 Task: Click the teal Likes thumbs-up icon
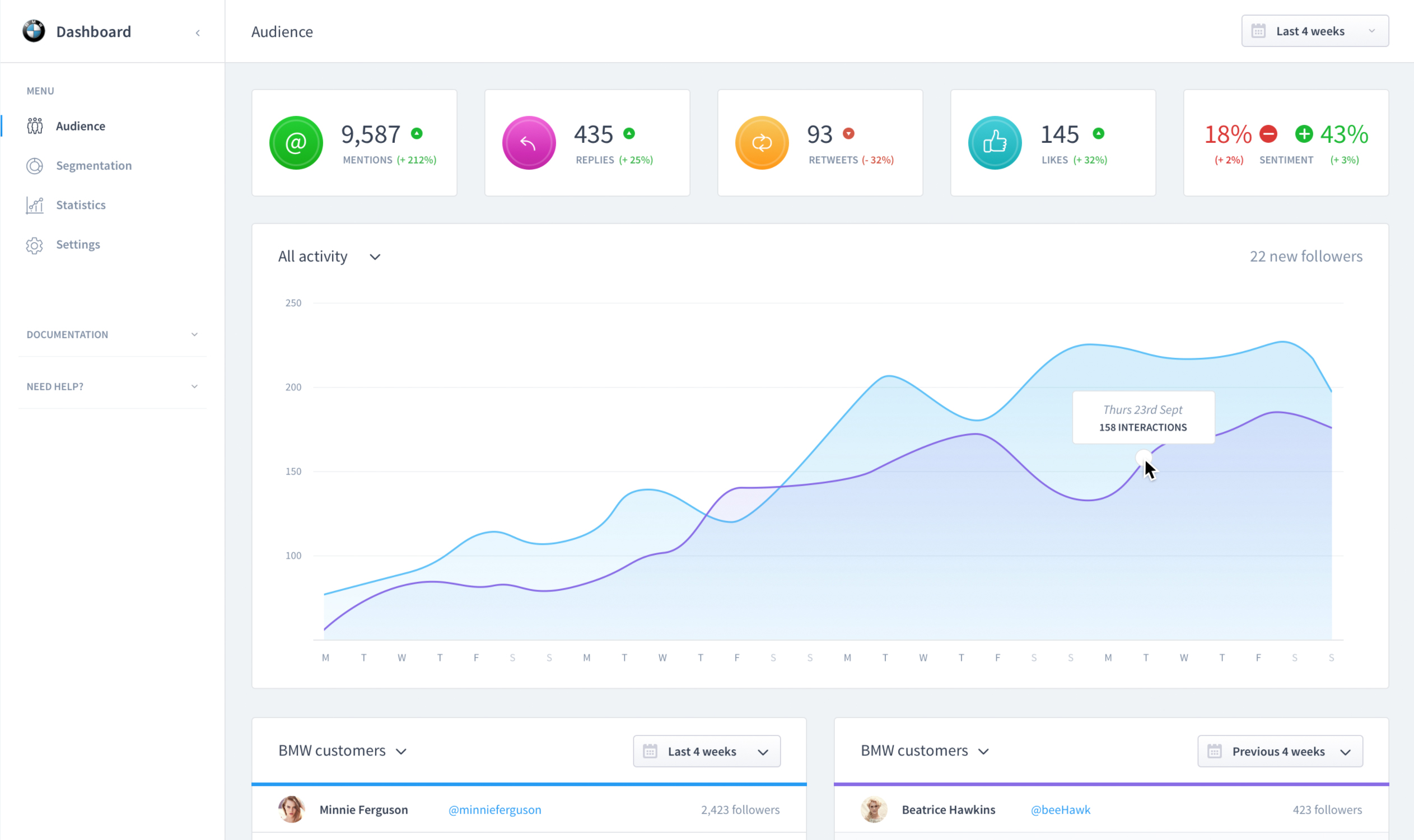pyautogui.click(x=995, y=143)
